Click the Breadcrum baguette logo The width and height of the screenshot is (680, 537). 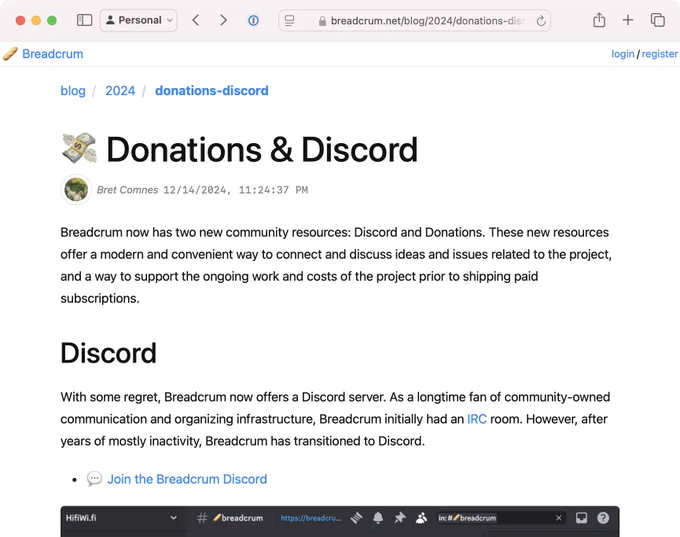click(x=10, y=54)
